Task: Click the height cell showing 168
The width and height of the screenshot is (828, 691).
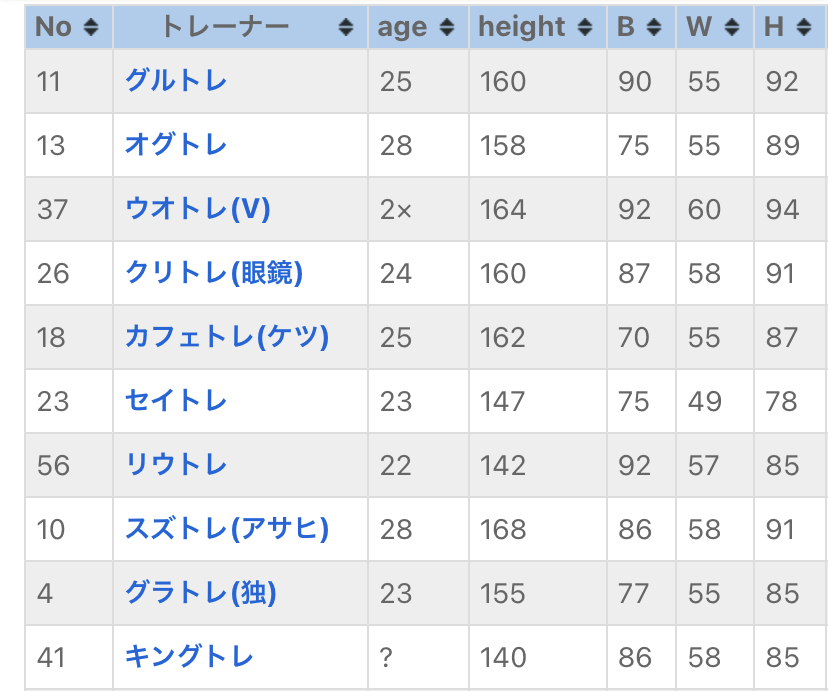Action: pos(502,529)
